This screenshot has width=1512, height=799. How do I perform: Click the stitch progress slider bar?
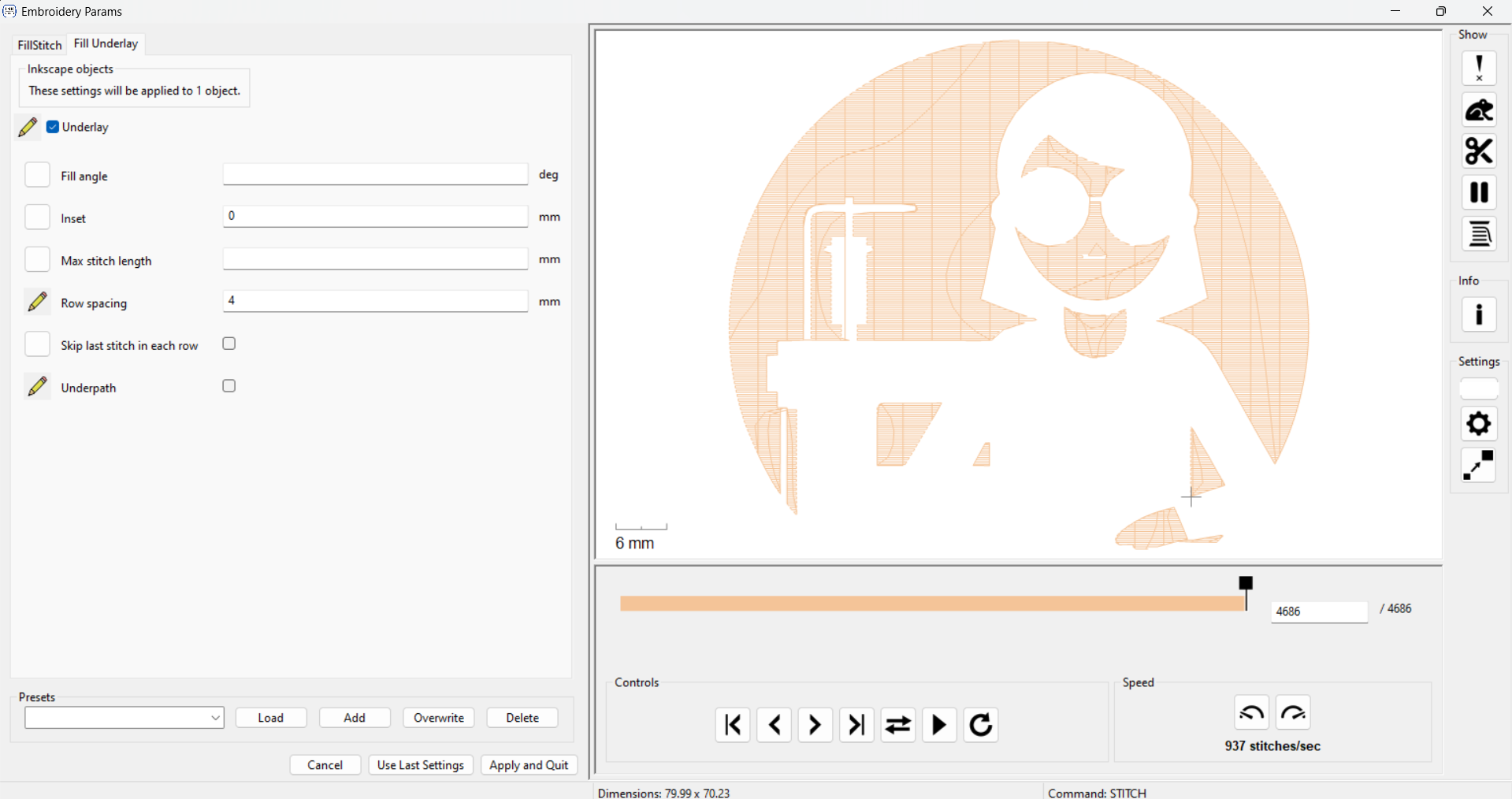tap(933, 604)
